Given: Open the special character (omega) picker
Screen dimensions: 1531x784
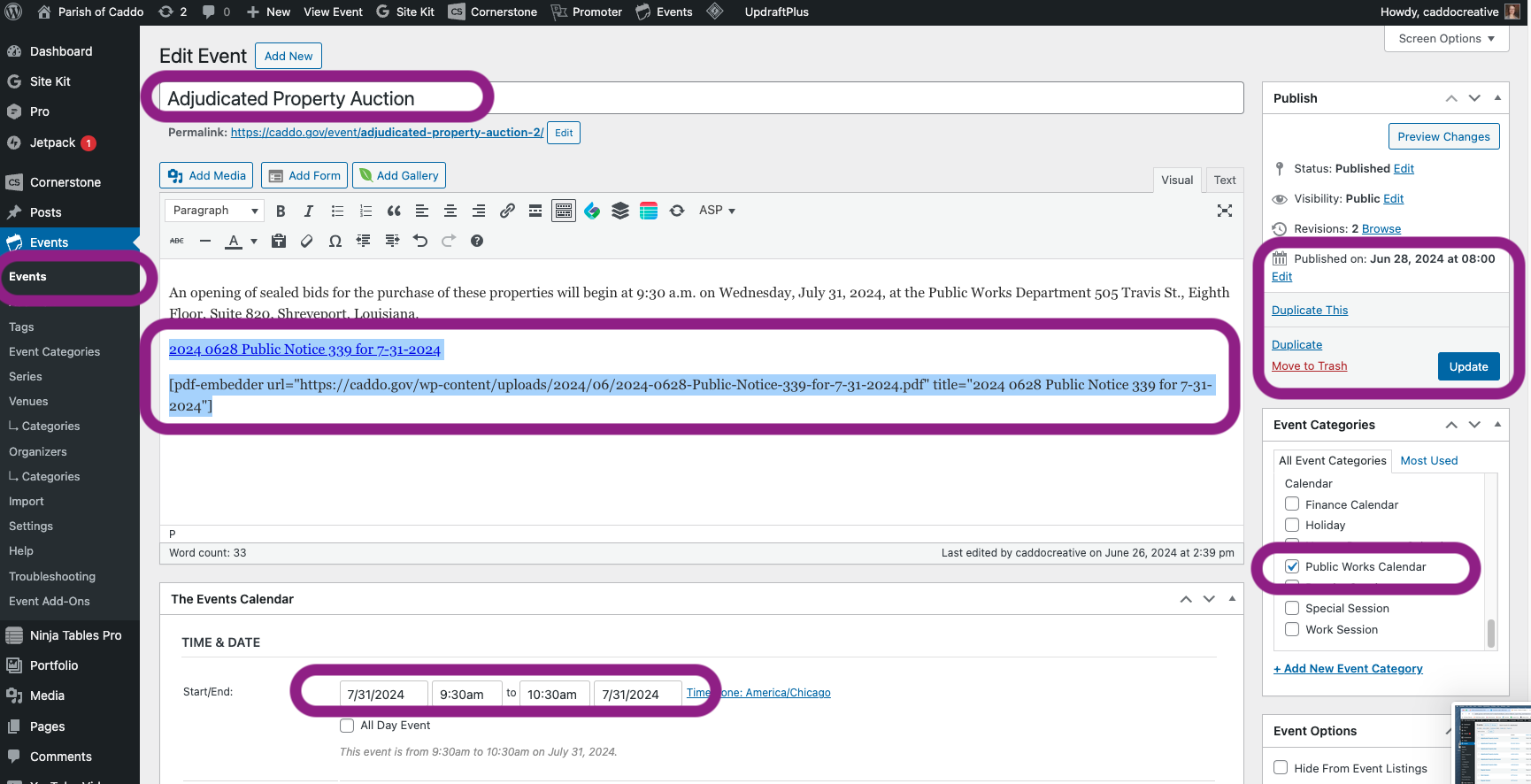Looking at the screenshot, I should click(335, 241).
